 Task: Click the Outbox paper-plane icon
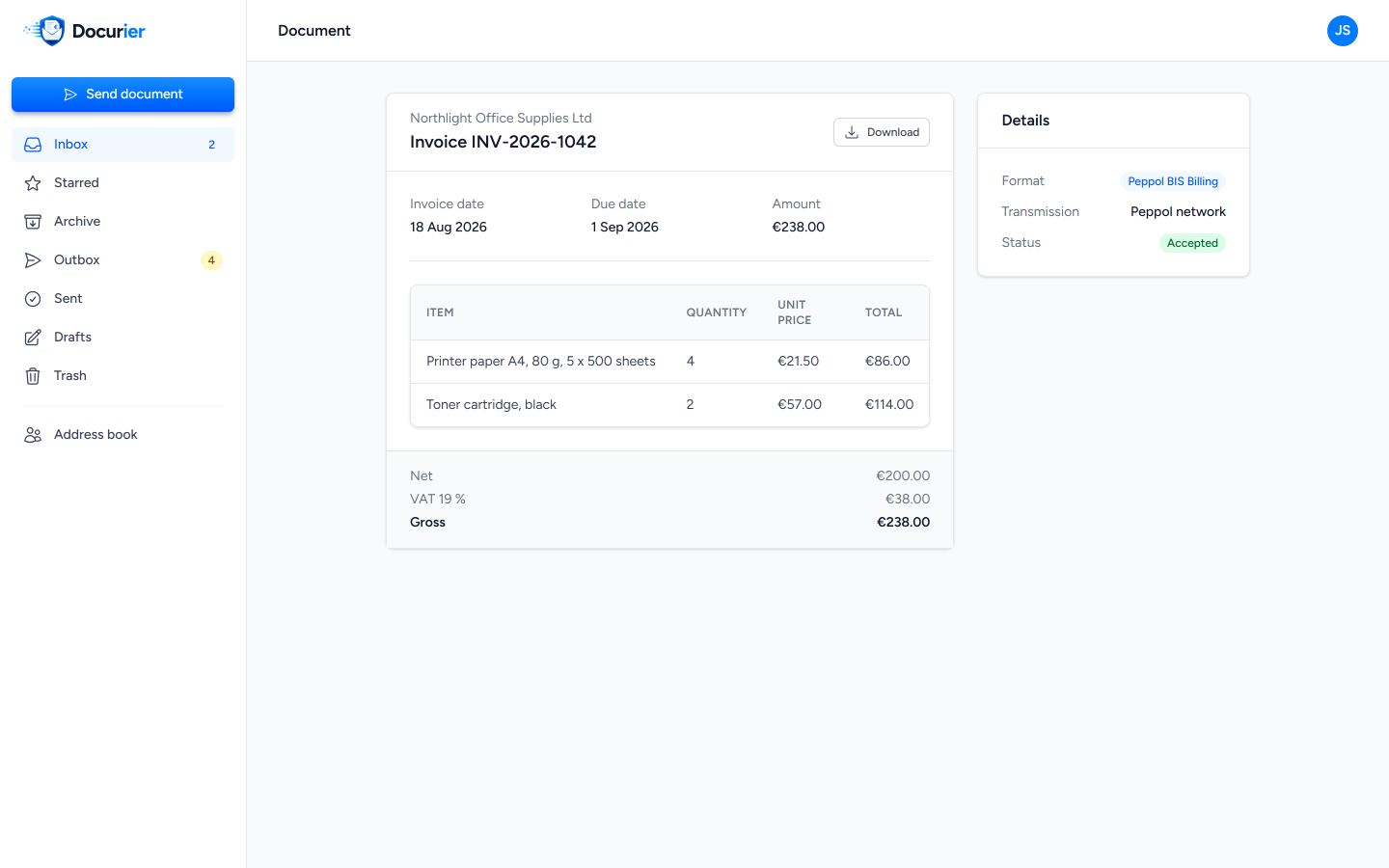click(33, 260)
